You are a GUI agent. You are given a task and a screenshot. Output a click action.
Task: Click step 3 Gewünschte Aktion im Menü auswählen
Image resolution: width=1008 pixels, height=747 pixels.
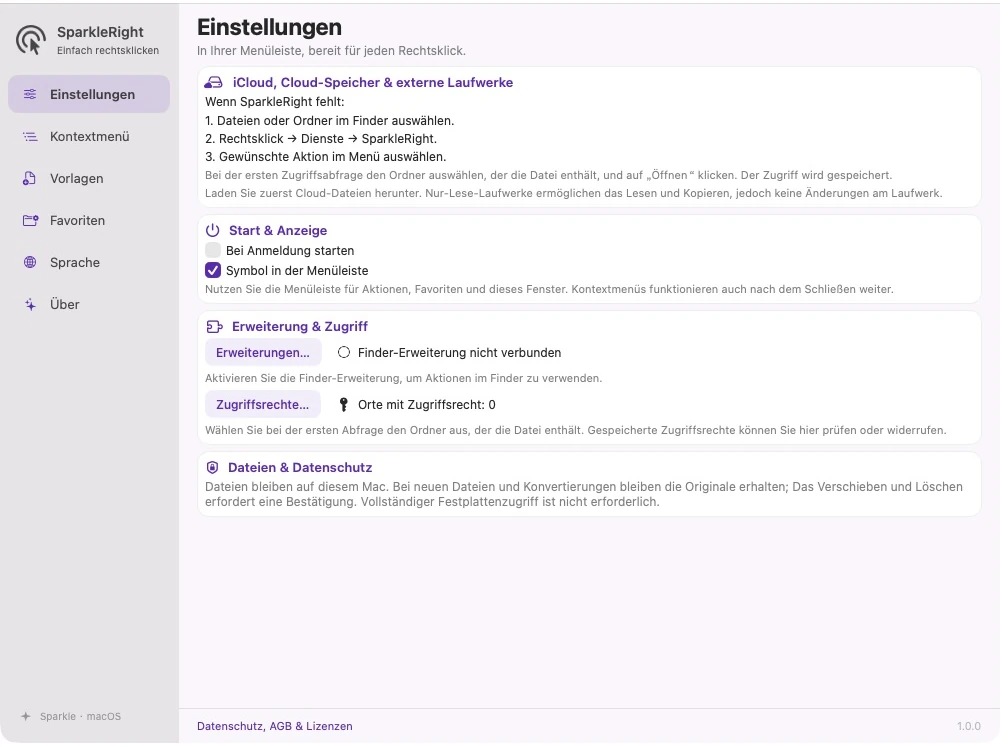click(x=325, y=156)
